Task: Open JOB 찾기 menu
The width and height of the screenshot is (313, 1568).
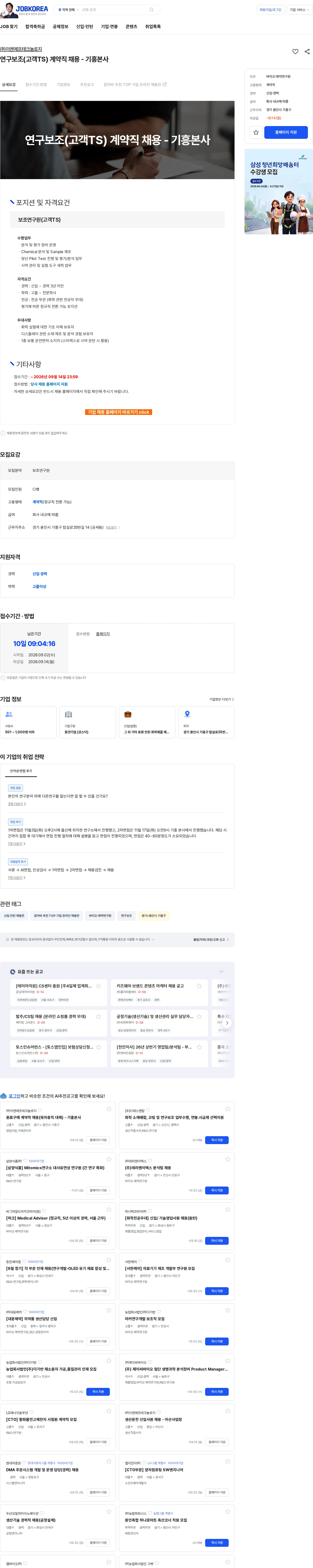Action: tap(9, 27)
